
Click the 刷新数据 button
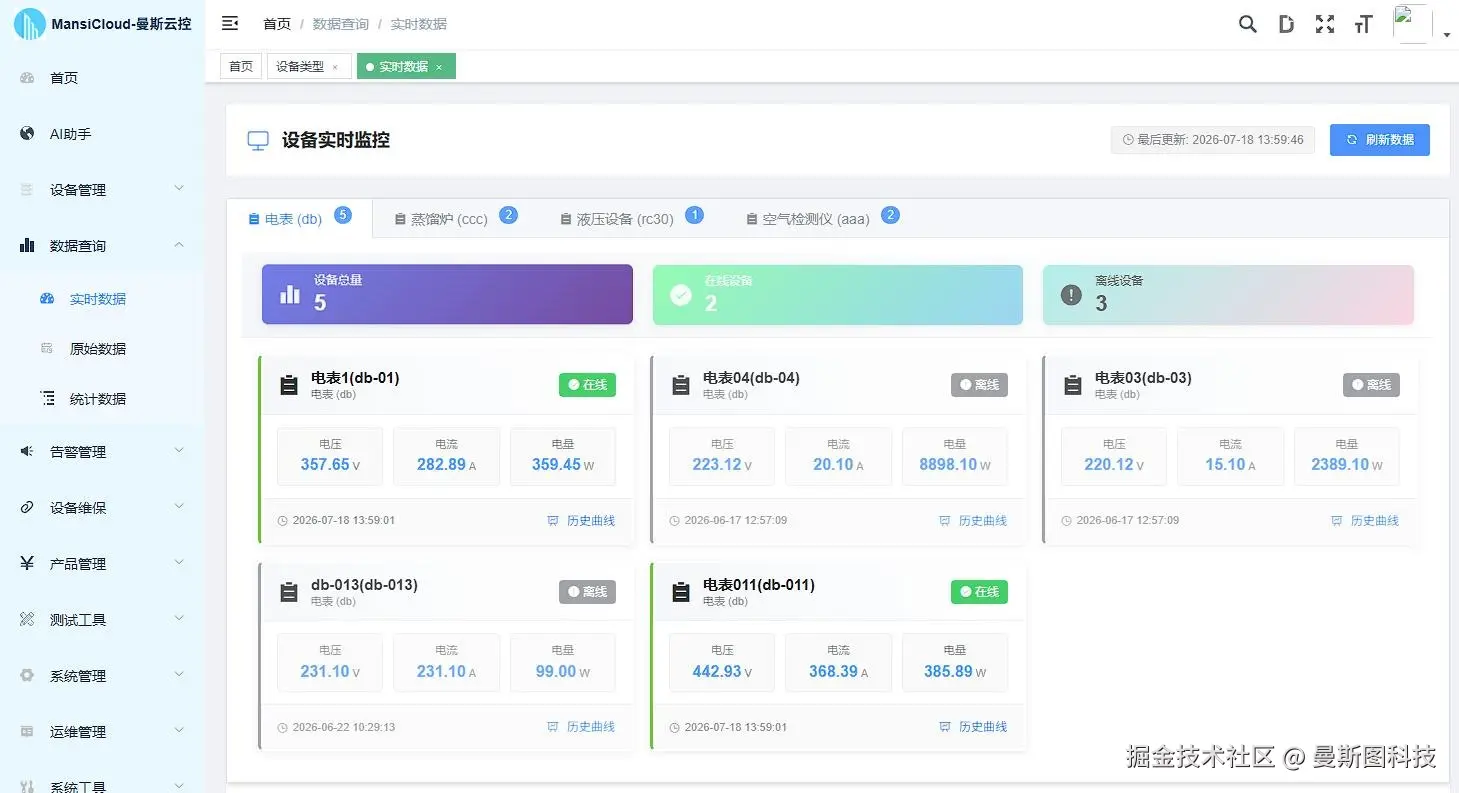pos(1380,140)
